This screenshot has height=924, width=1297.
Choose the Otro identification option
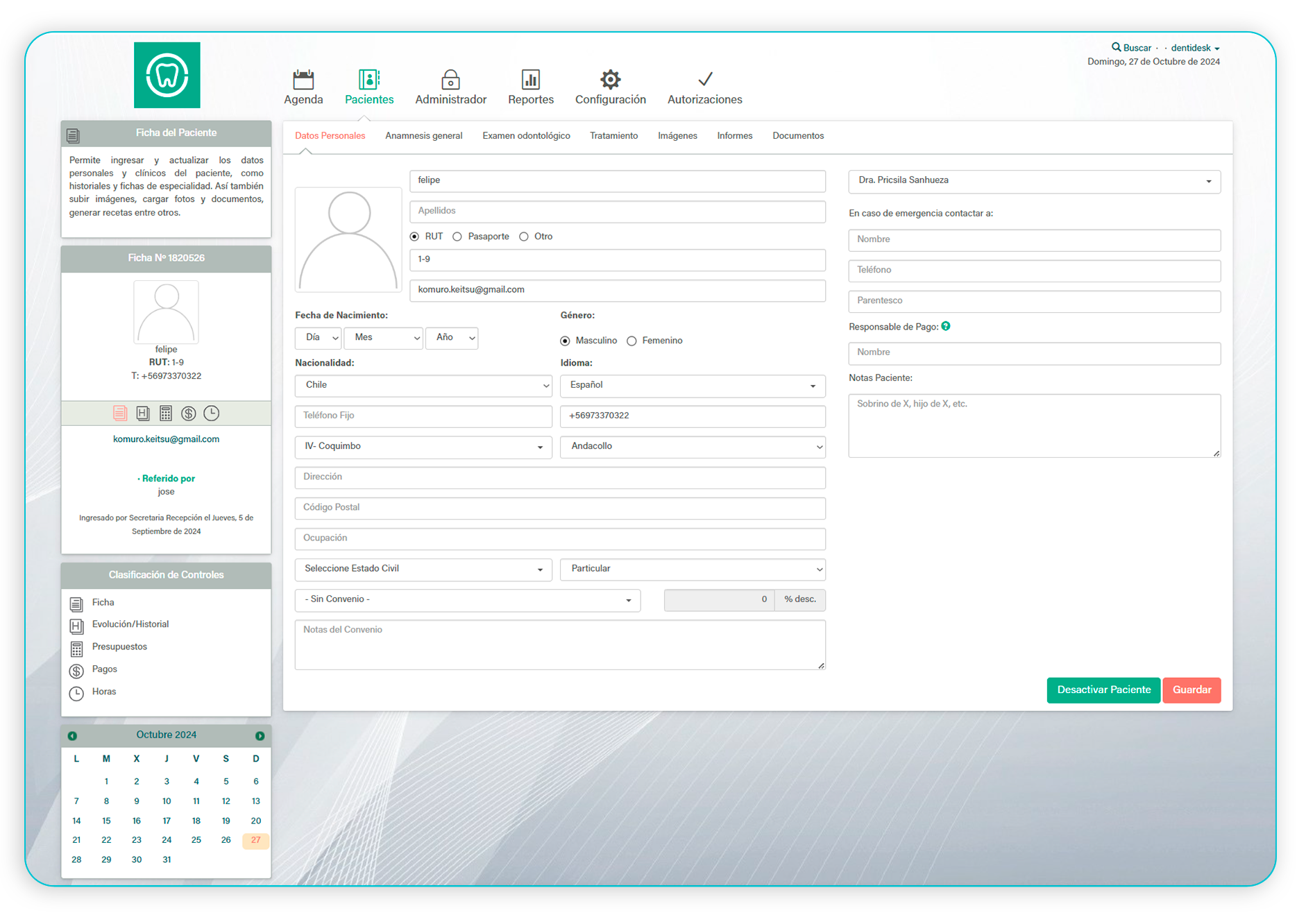click(524, 237)
